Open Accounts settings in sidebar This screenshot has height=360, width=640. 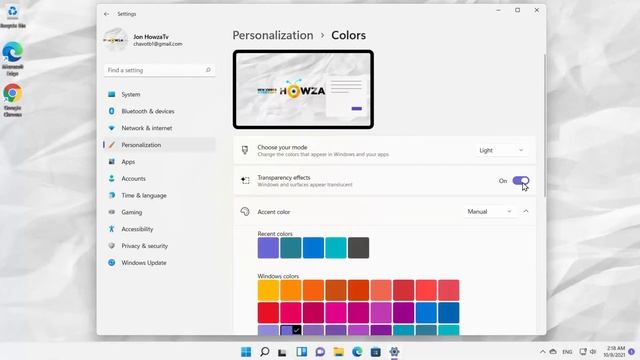click(160, 178)
